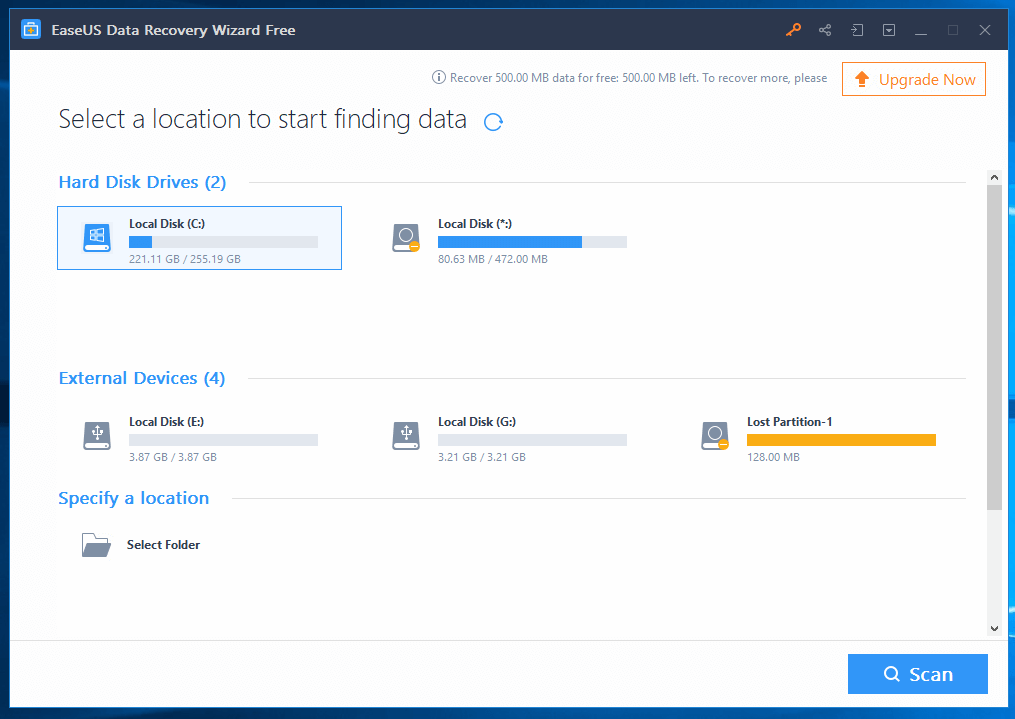Open the title bar dropdown menu icon
Screen dimensions: 1015x719
coord(889,30)
